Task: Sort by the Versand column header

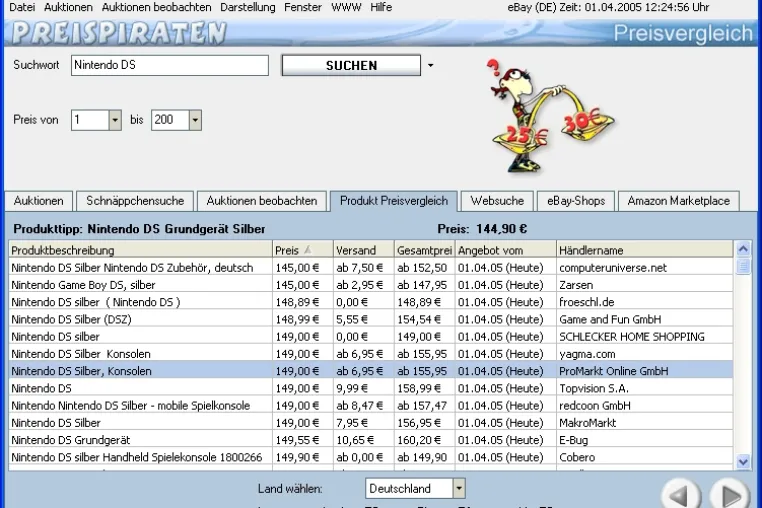Action: pyautogui.click(x=364, y=250)
